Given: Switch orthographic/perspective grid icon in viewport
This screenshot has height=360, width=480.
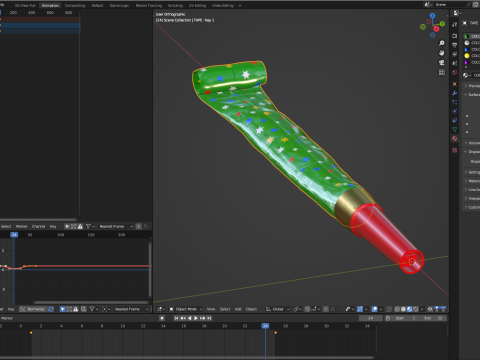Looking at the screenshot, I should coord(442,72).
